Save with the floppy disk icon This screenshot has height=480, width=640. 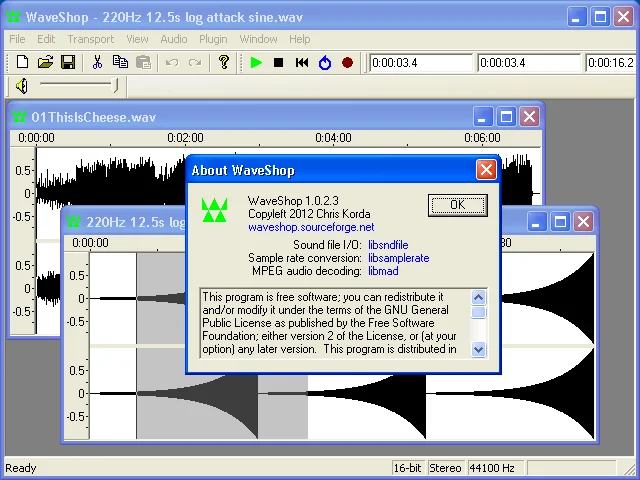[68, 62]
